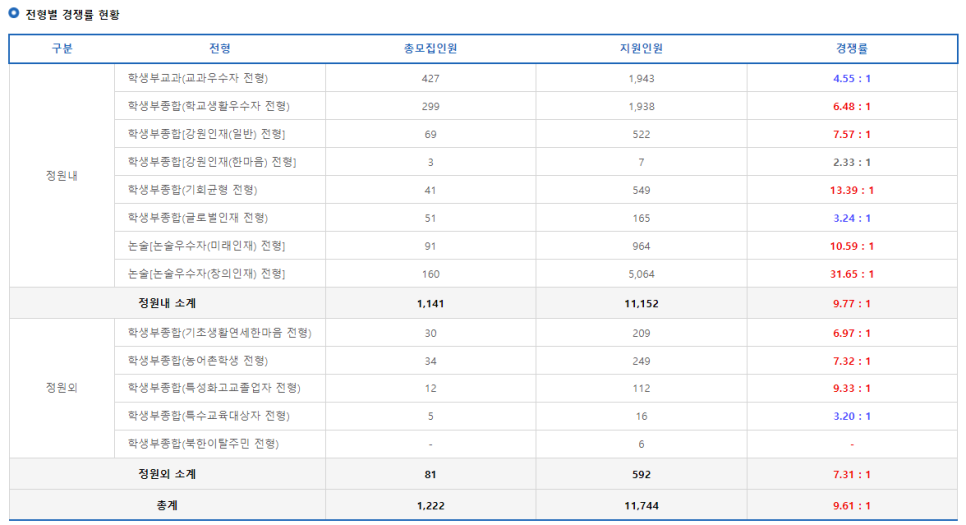Click the 4.55 : 1 ratio
Viewport: 966px width, 525px height.
pyautogui.click(x=852, y=78)
